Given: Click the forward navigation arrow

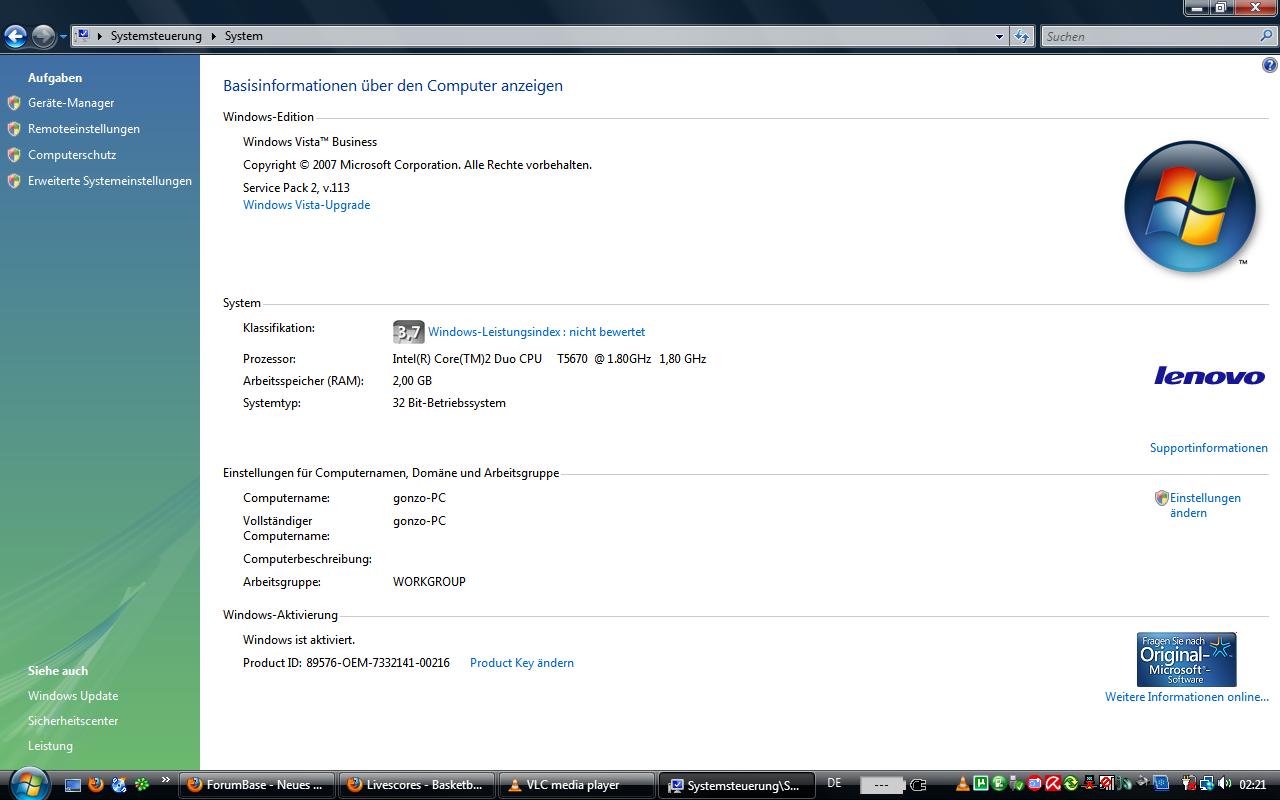Looking at the screenshot, I should click(x=43, y=37).
